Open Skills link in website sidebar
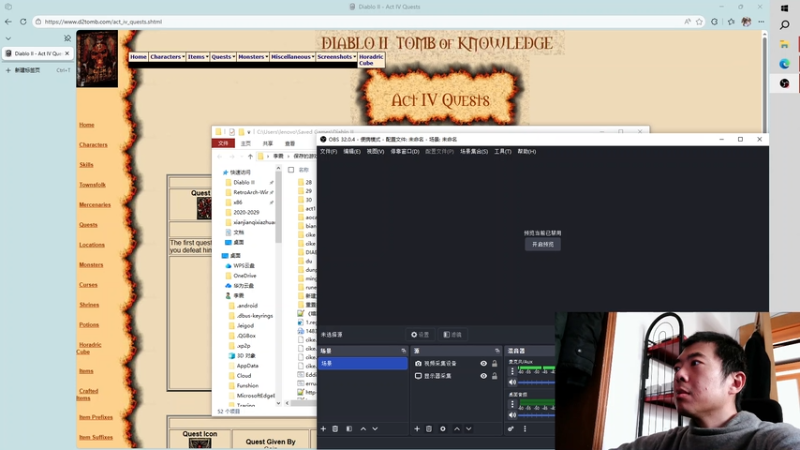This screenshot has width=800, height=450. tap(86, 165)
